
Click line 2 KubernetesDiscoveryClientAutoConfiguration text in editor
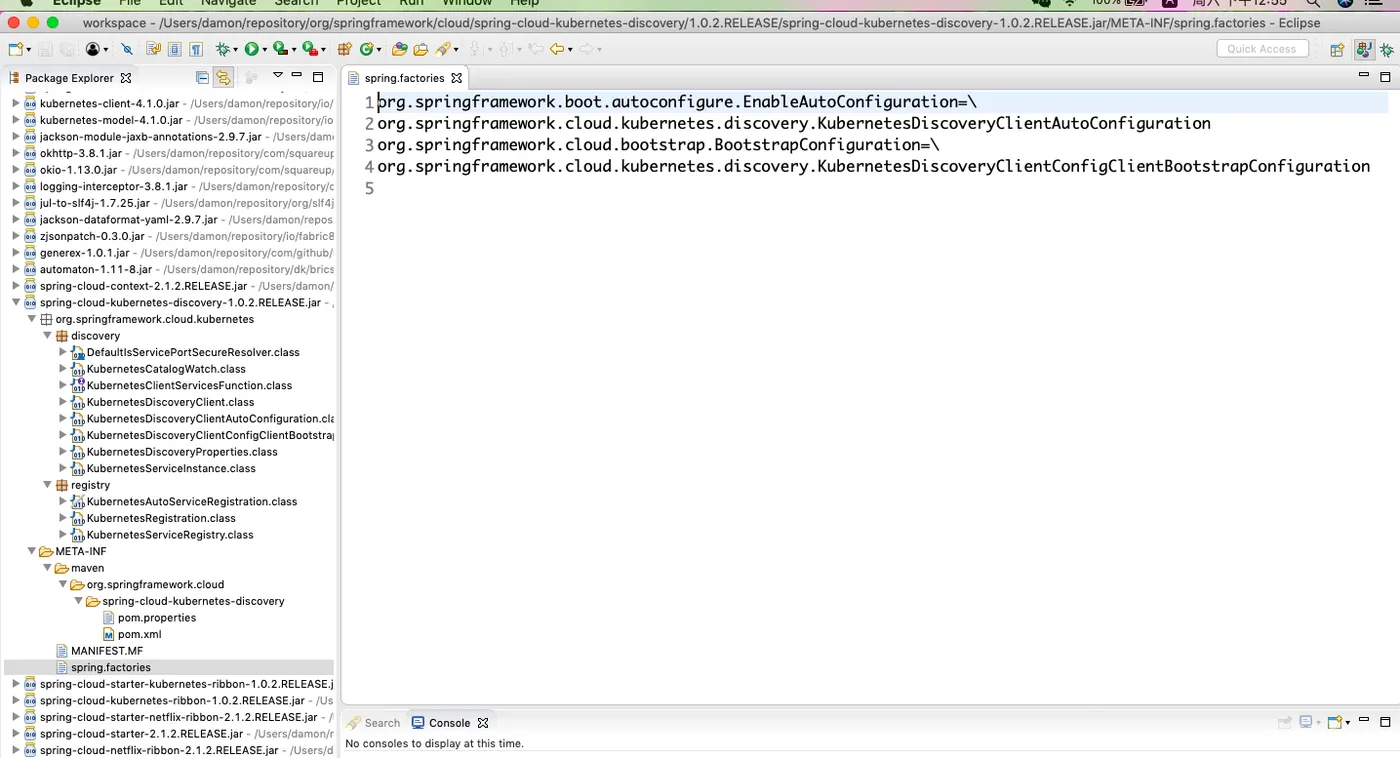1014,123
